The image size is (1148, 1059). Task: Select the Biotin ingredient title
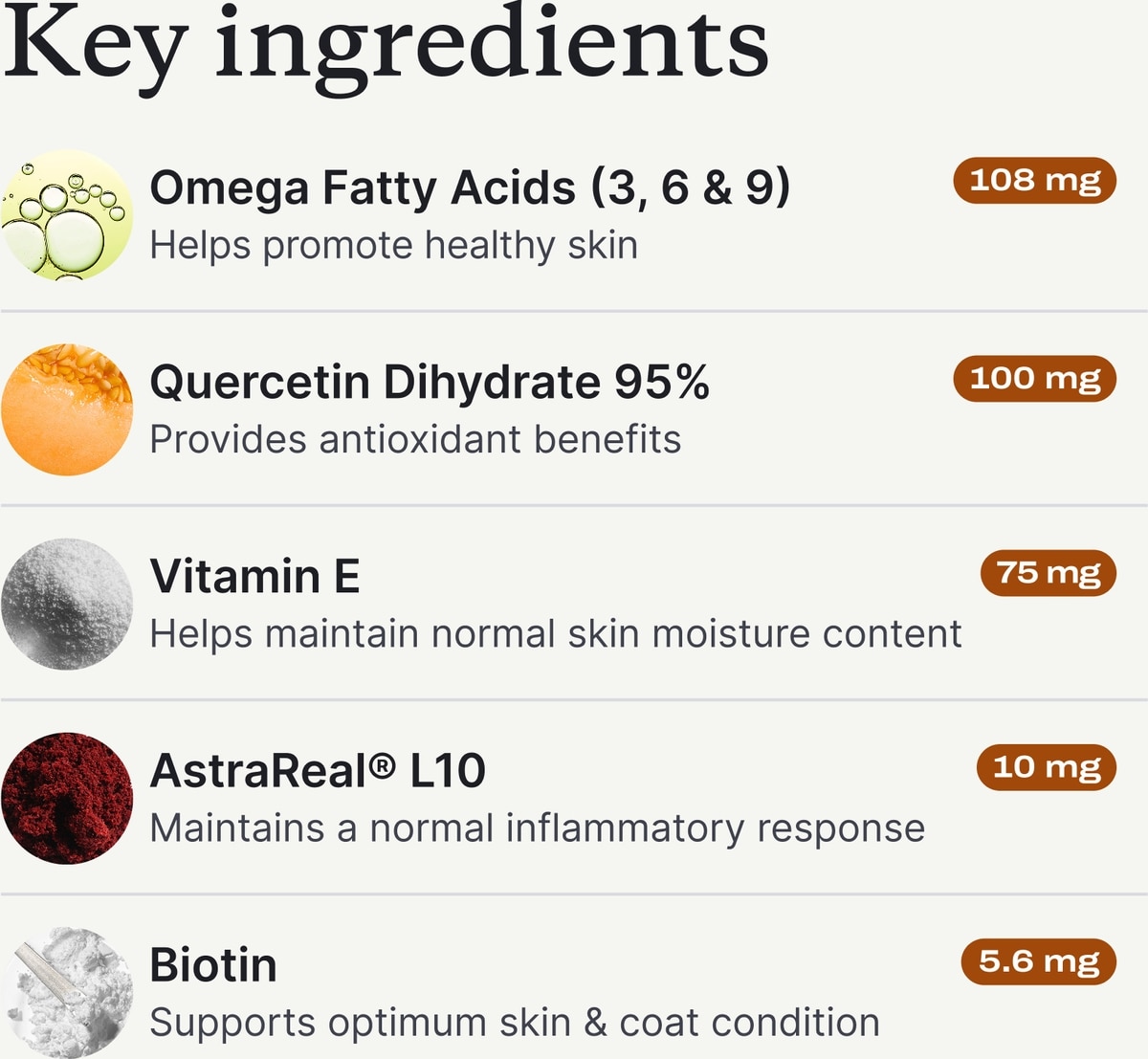pyautogui.click(x=213, y=964)
